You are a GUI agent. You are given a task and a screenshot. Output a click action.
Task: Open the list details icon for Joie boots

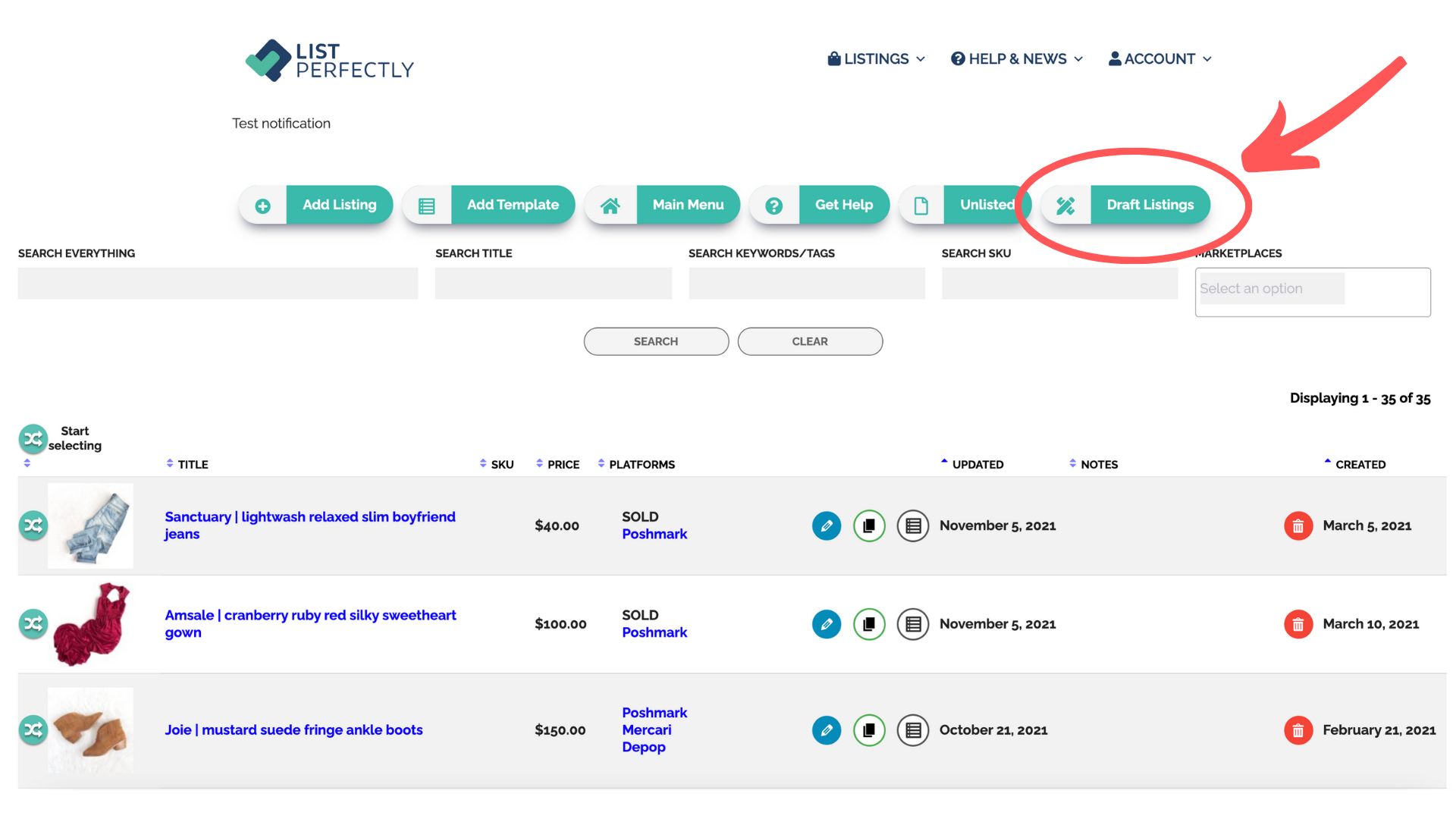coord(913,730)
